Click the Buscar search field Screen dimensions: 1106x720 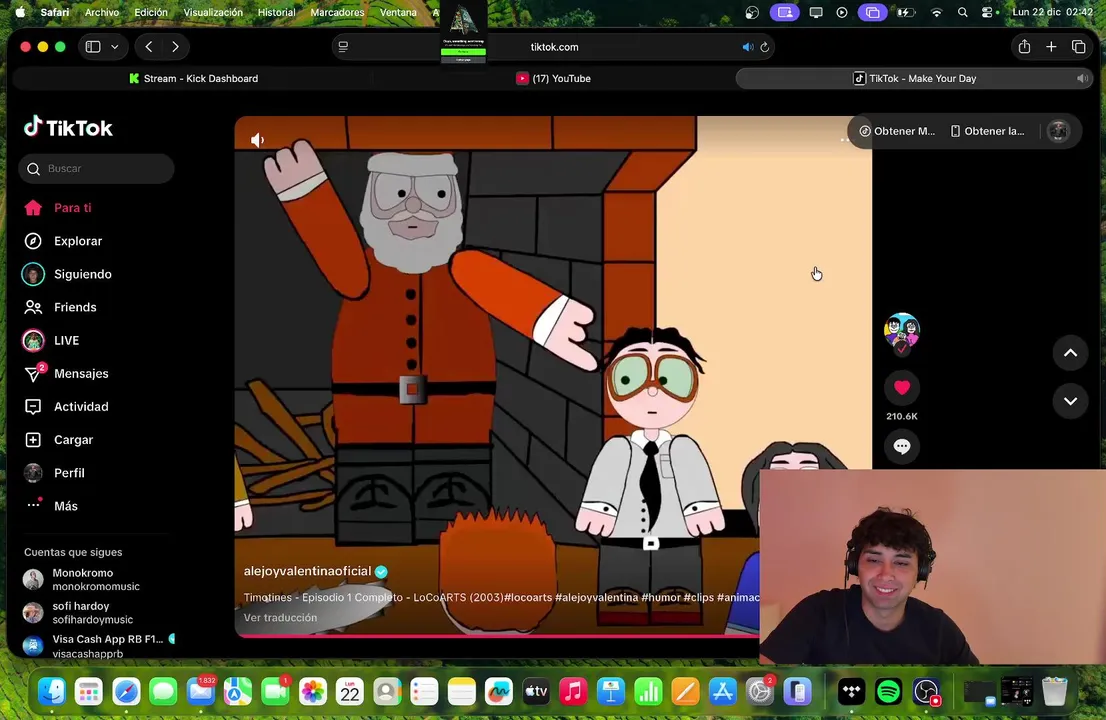tap(96, 169)
